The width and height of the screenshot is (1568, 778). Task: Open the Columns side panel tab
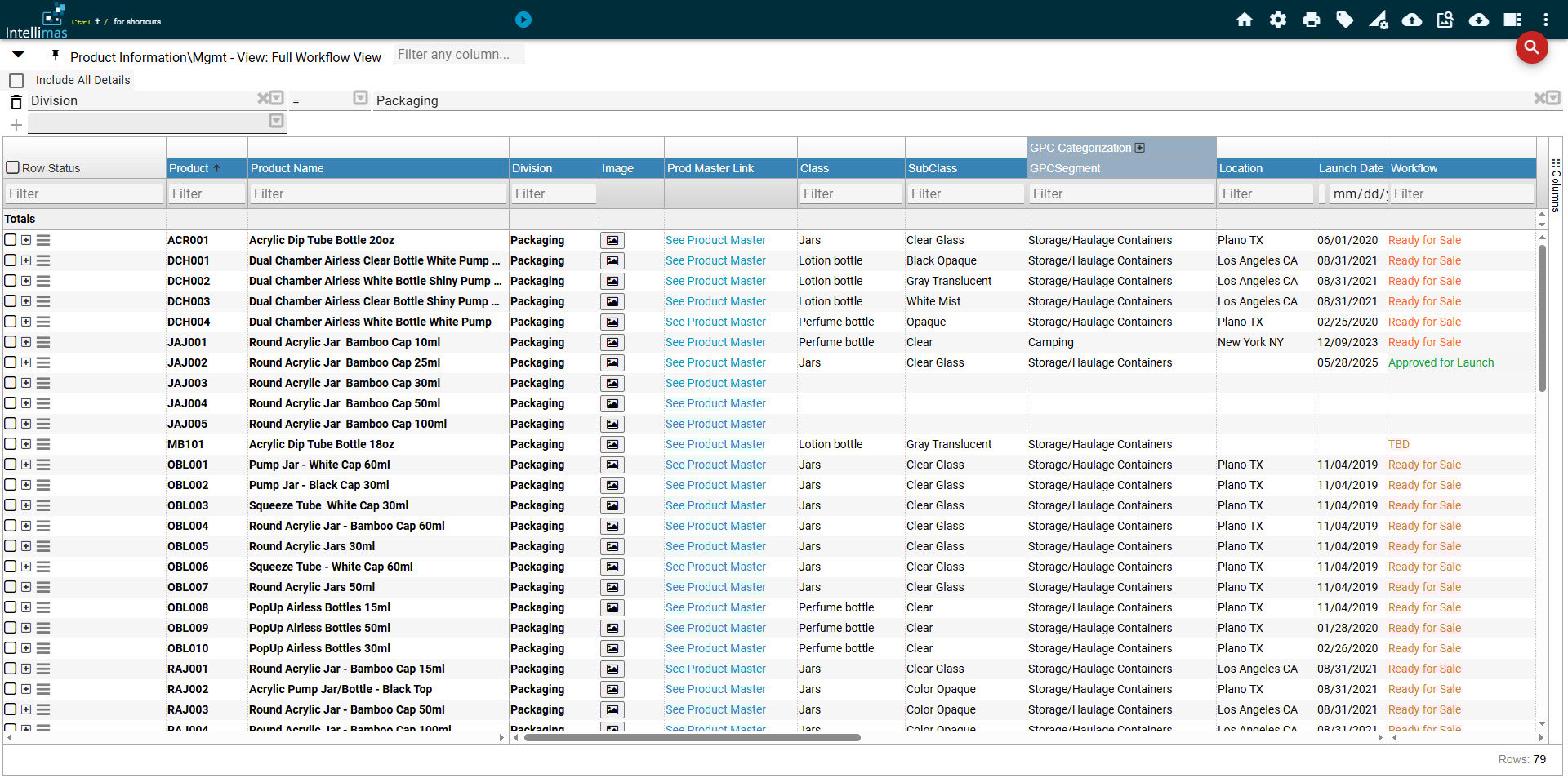click(1556, 186)
